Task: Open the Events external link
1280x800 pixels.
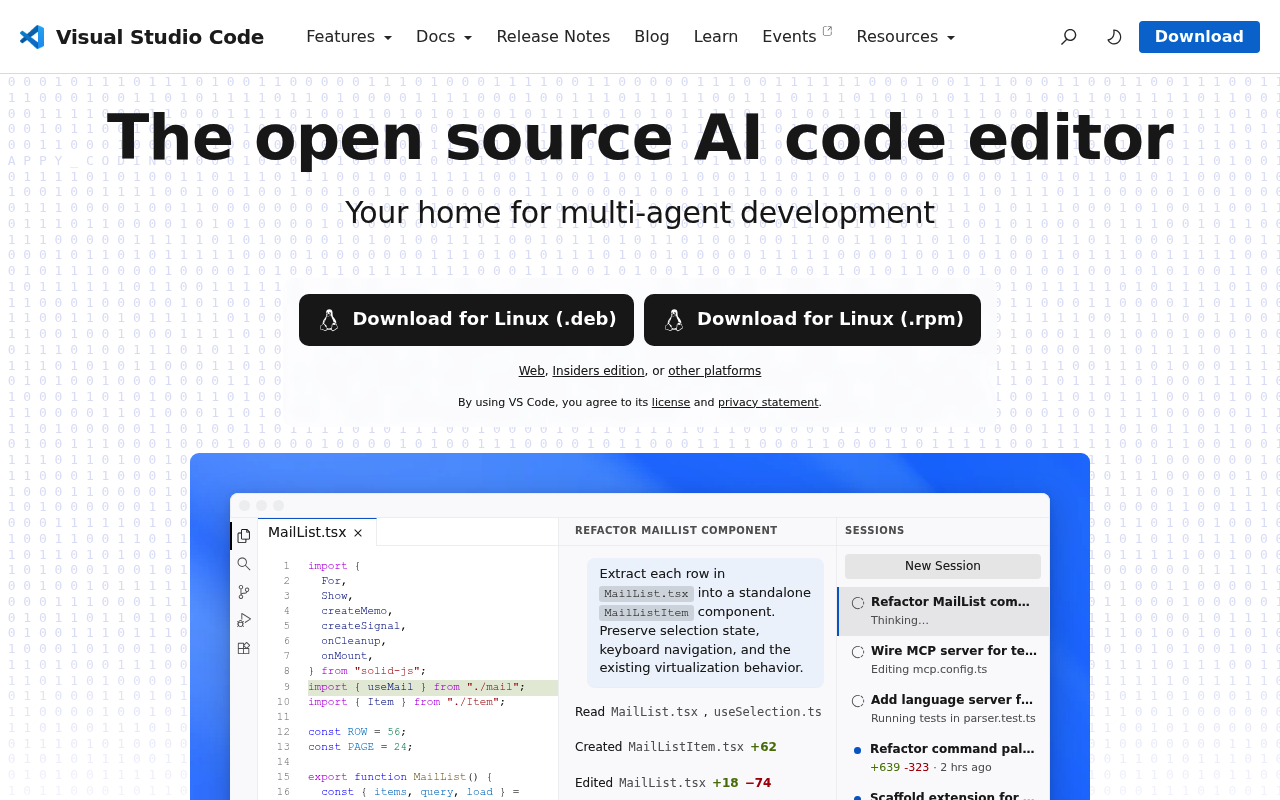Action: click(797, 37)
